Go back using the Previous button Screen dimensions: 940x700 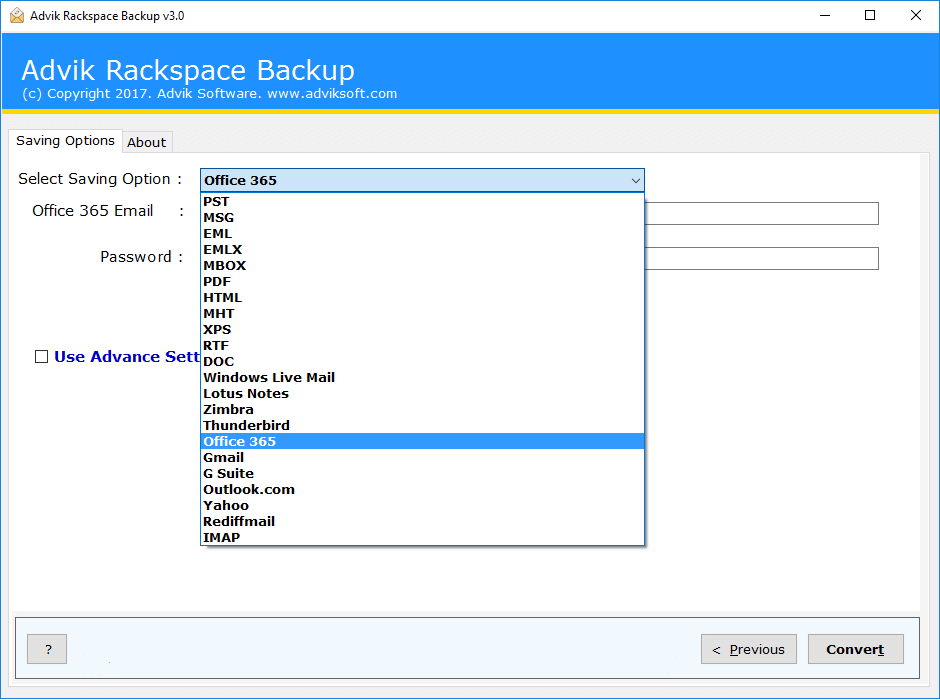point(748,649)
